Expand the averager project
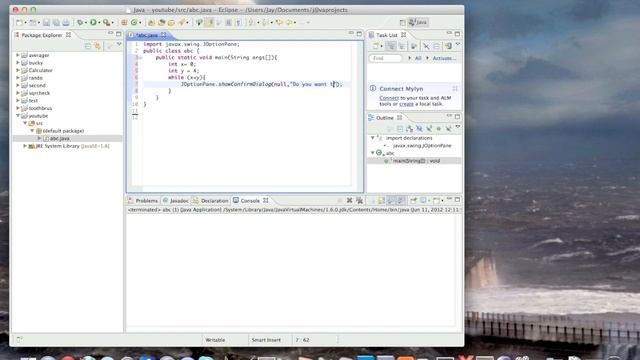The image size is (640, 360). [x=18, y=55]
